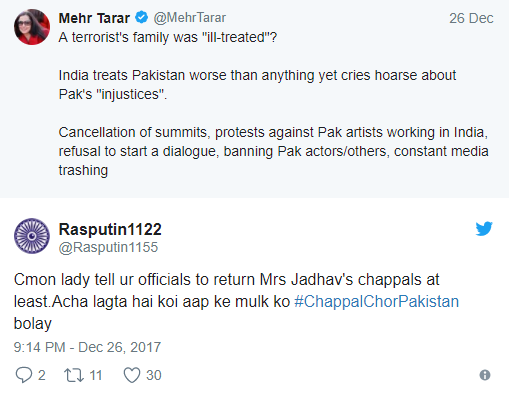Click the reply count number 2
The height and width of the screenshot is (395, 509).
click(x=42, y=375)
